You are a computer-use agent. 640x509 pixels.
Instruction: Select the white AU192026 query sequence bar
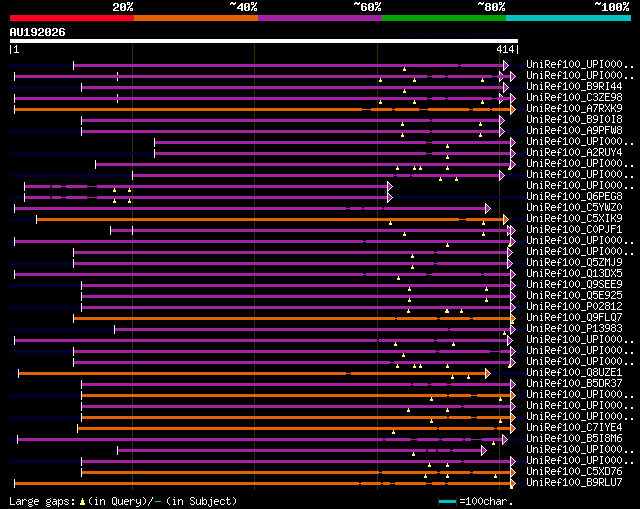point(264,41)
